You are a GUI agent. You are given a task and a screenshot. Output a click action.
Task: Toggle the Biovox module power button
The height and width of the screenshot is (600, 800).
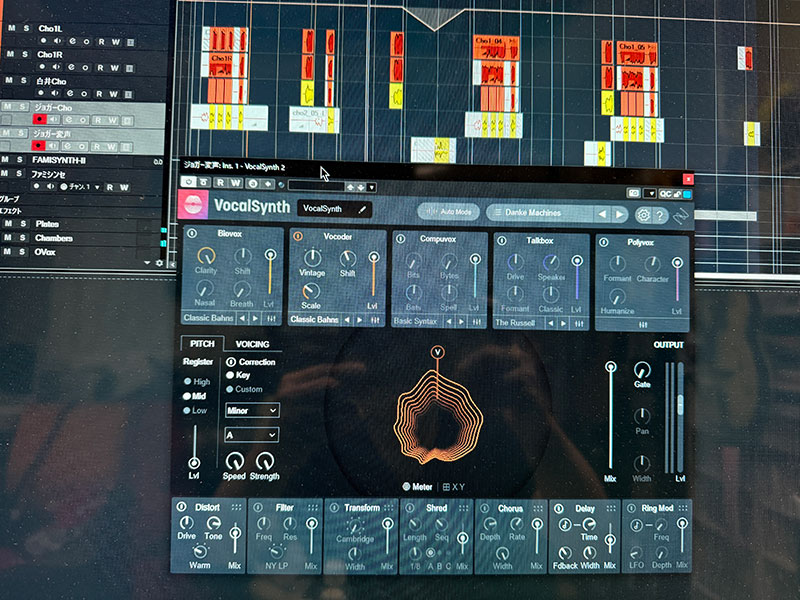[x=192, y=233]
